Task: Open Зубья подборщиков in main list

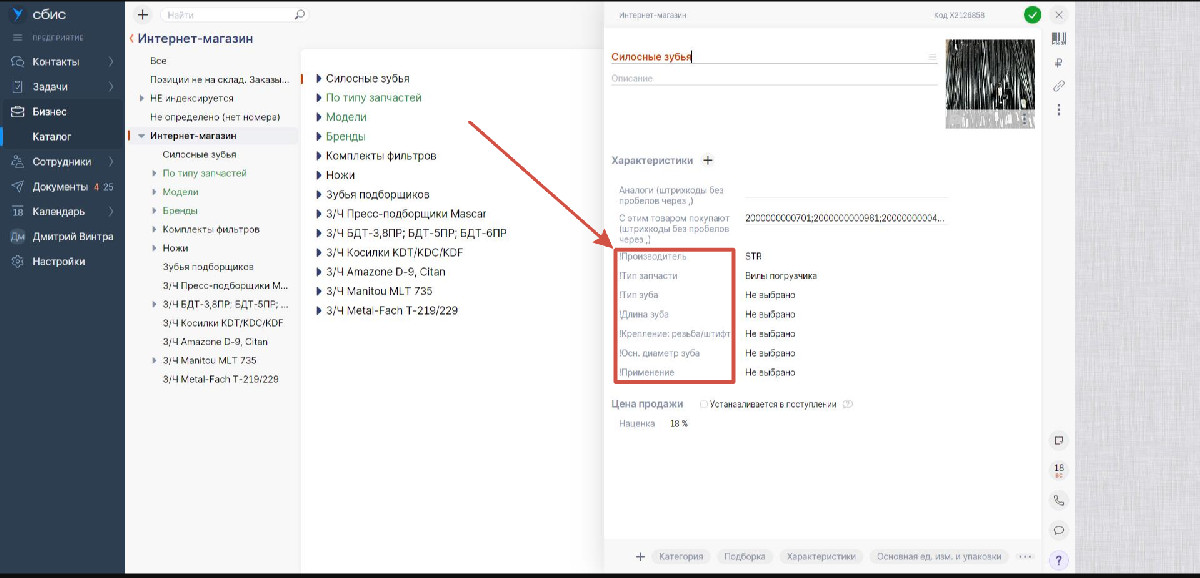Action: point(377,194)
